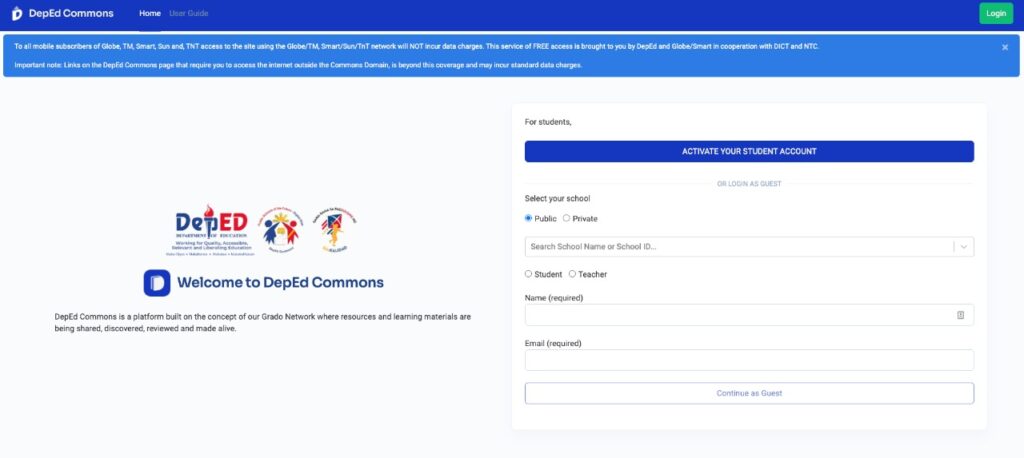Click the DepEd Commons logo icon in navbar
The height and width of the screenshot is (458, 1024).
[17, 13]
